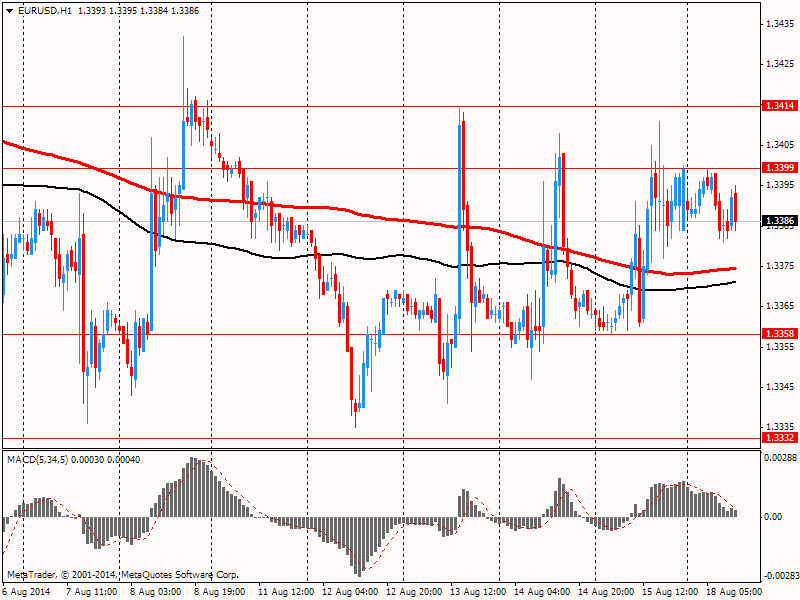Screen dimensions: 800x600
Task: Select the 1.3399 red price level tag
Action: [x=778, y=167]
